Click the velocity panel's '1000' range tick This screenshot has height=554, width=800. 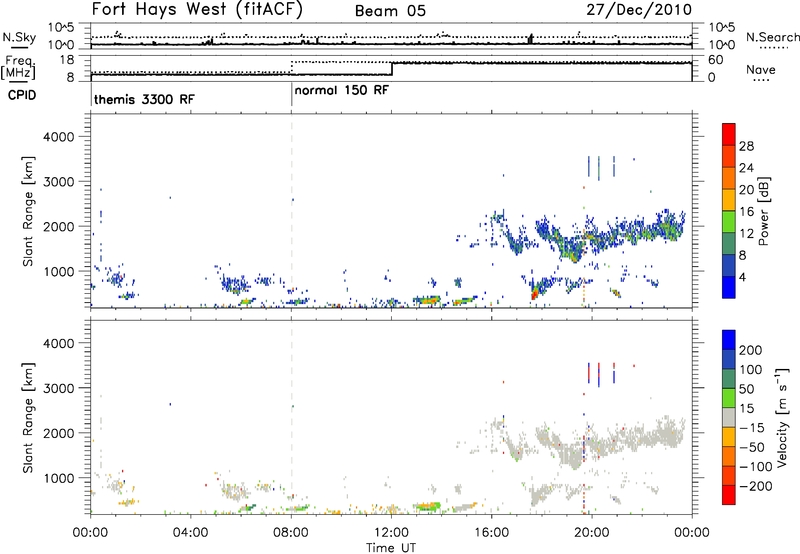click(x=59, y=478)
